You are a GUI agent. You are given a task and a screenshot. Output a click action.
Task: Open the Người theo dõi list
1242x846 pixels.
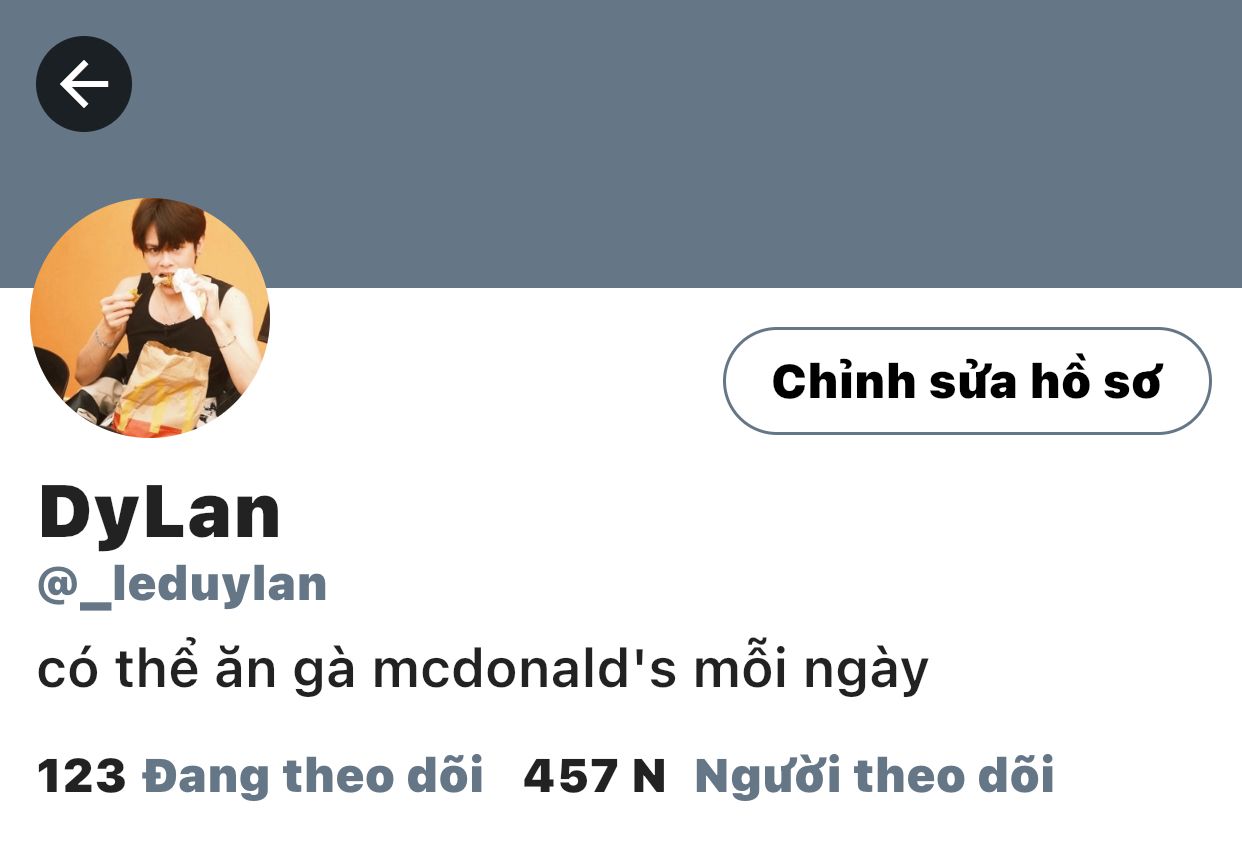coord(874,776)
